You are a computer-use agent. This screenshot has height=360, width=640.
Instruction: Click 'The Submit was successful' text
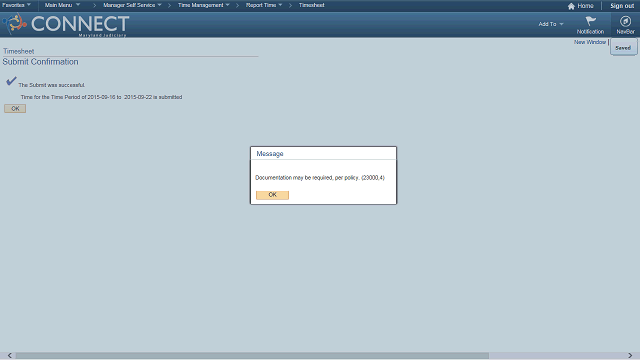click(x=51, y=85)
